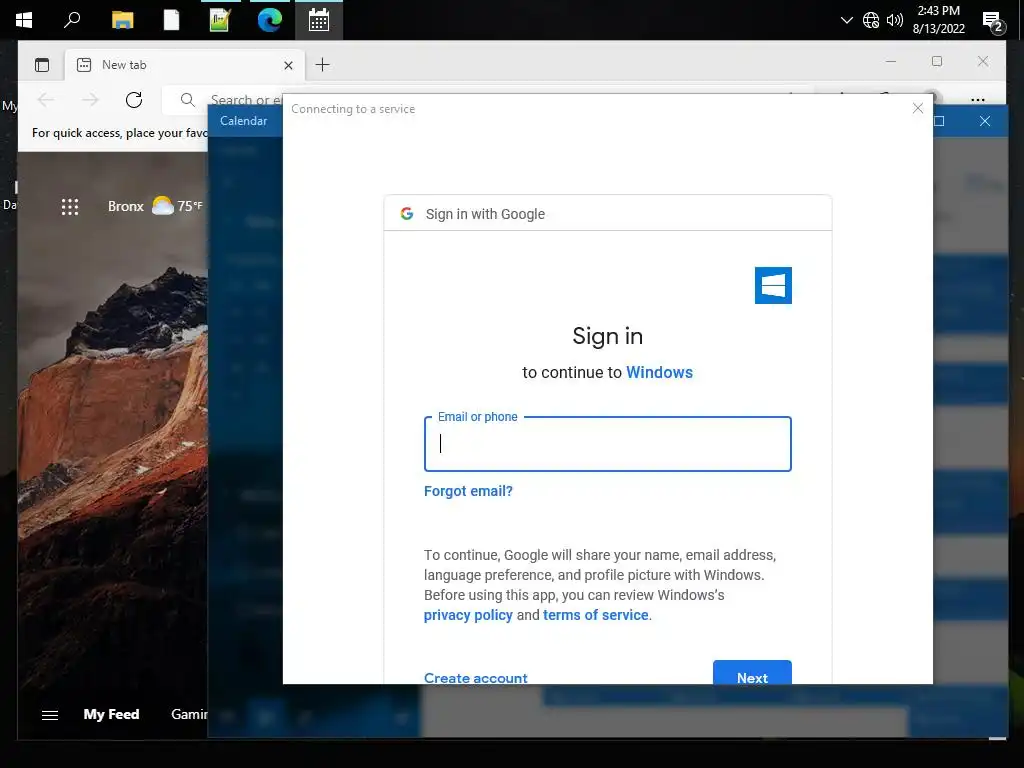This screenshot has height=768, width=1024.
Task: Select the New tab browser tab
Action: pyautogui.click(x=183, y=65)
